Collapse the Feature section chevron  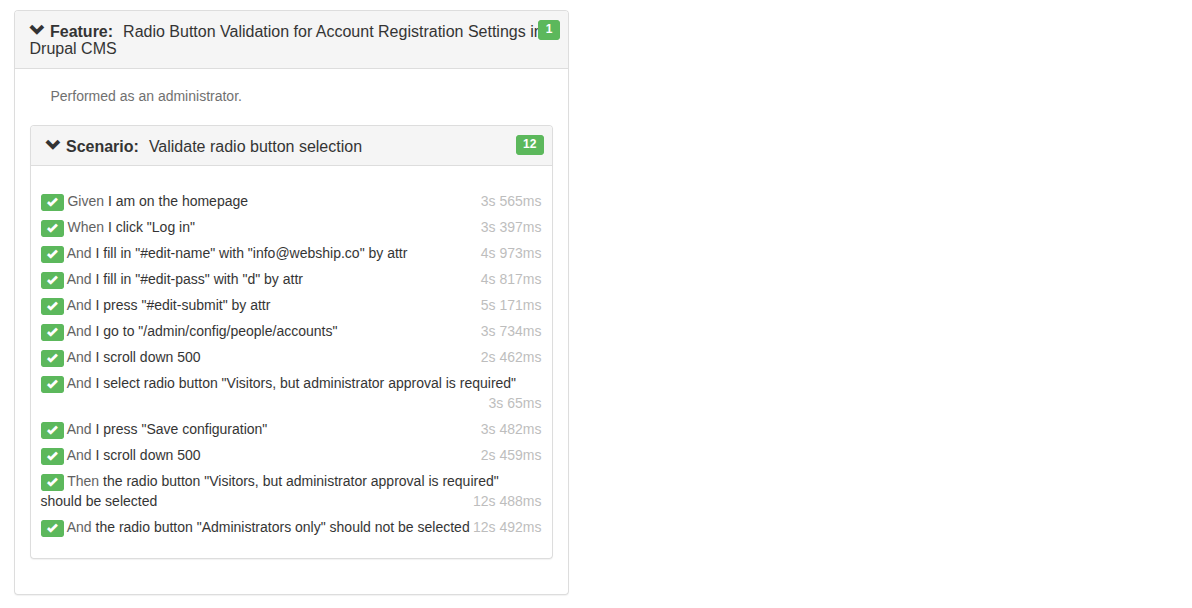coord(38,31)
